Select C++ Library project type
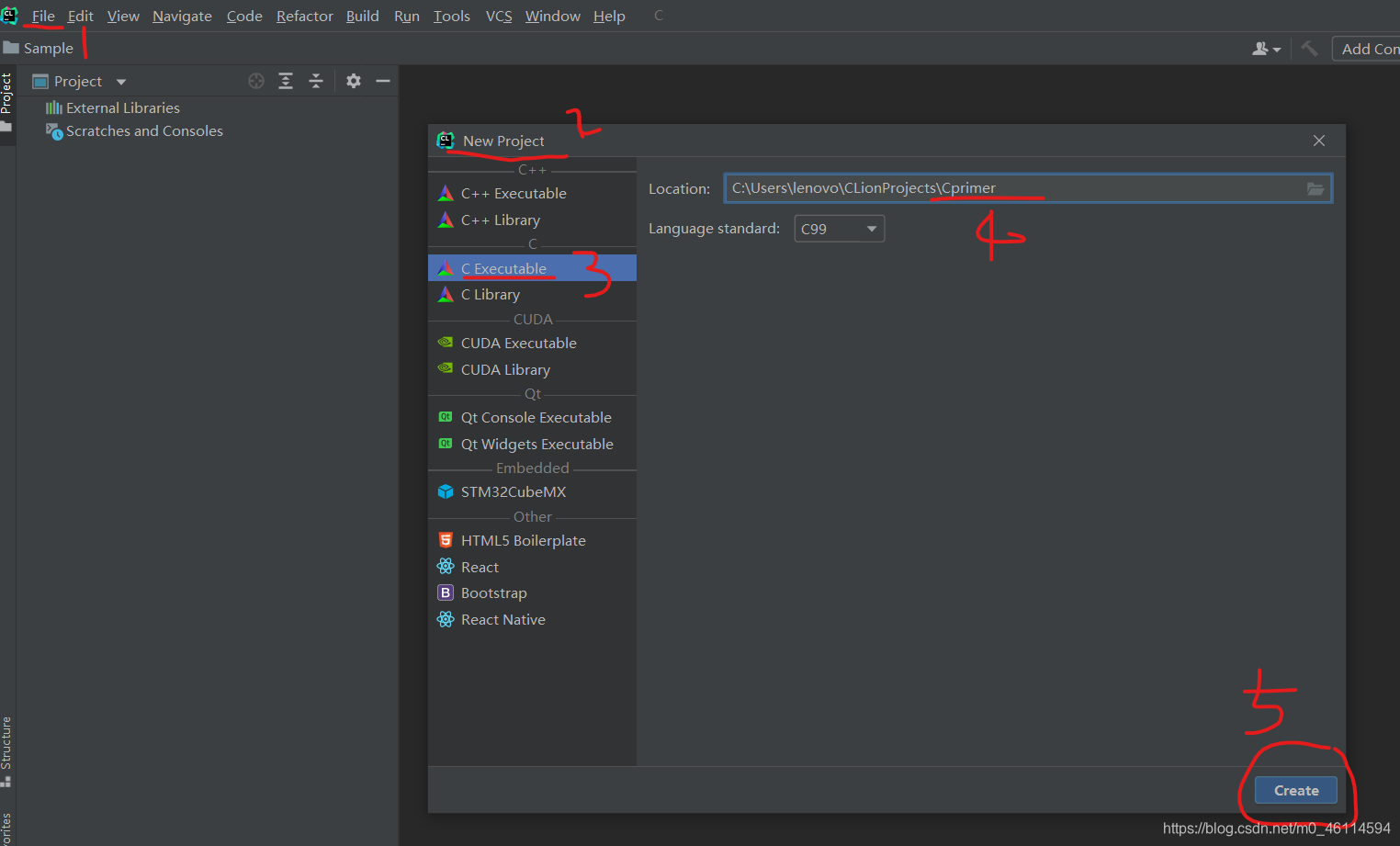Viewport: 1400px width, 846px height. click(532, 220)
